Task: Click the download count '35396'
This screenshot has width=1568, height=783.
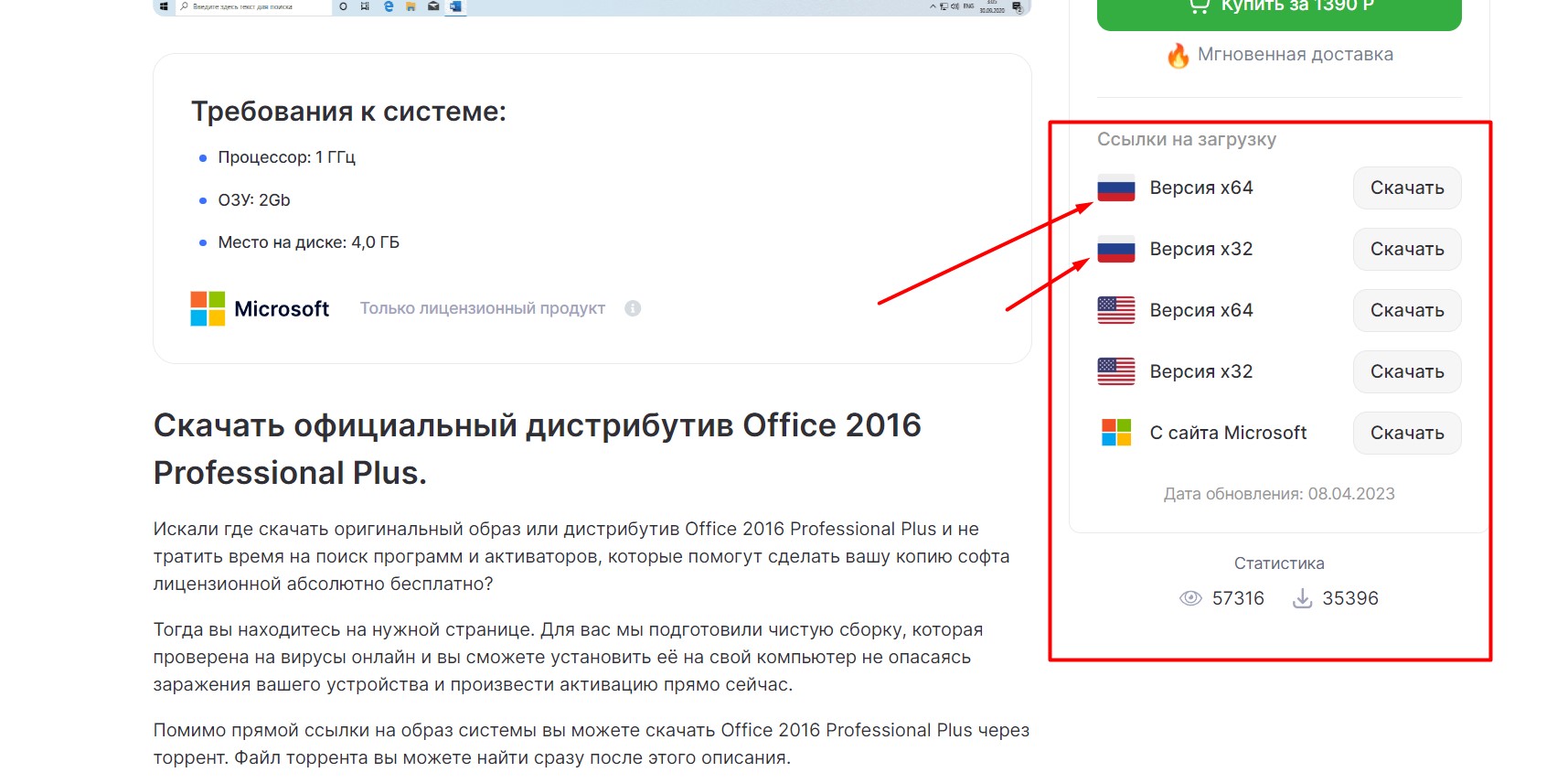Action: coord(1350,599)
